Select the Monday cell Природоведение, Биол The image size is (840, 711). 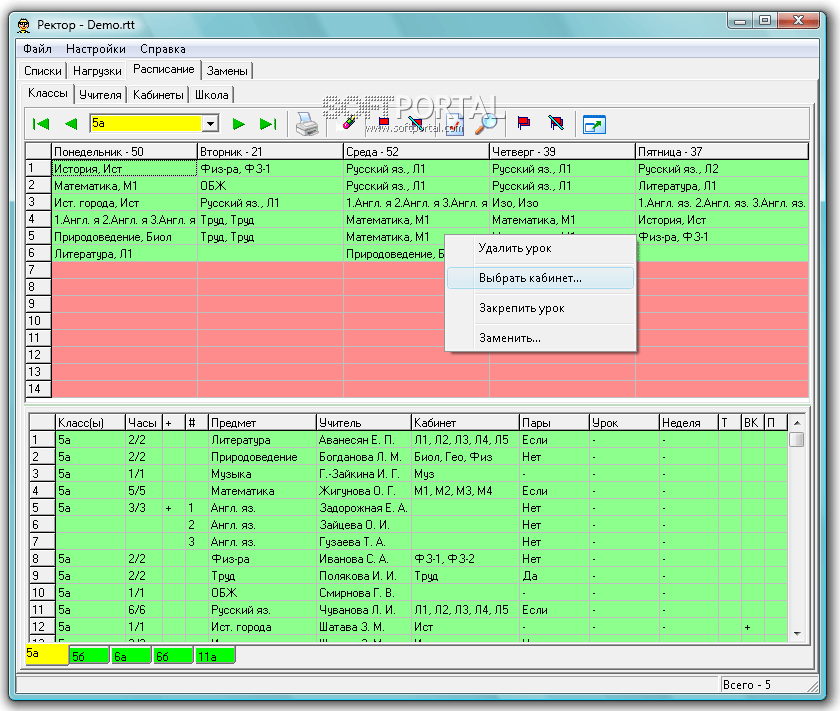pyautogui.click(x=124, y=237)
